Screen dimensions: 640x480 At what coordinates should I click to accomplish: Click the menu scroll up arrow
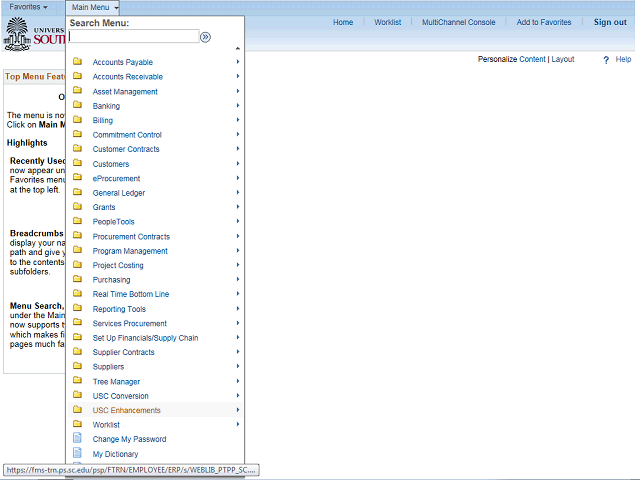tap(238, 49)
